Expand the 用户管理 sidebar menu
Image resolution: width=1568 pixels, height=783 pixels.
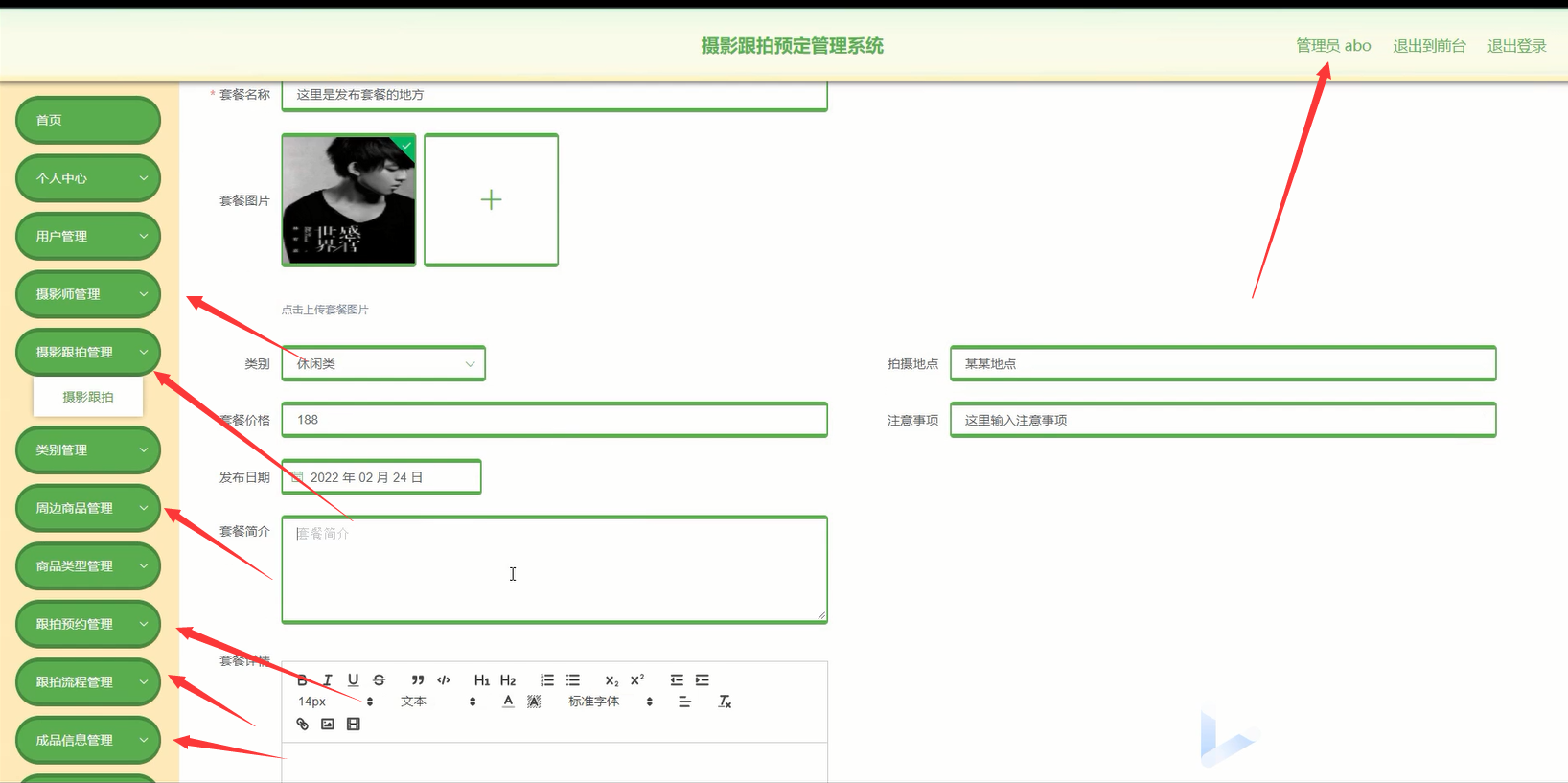tap(88, 236)
